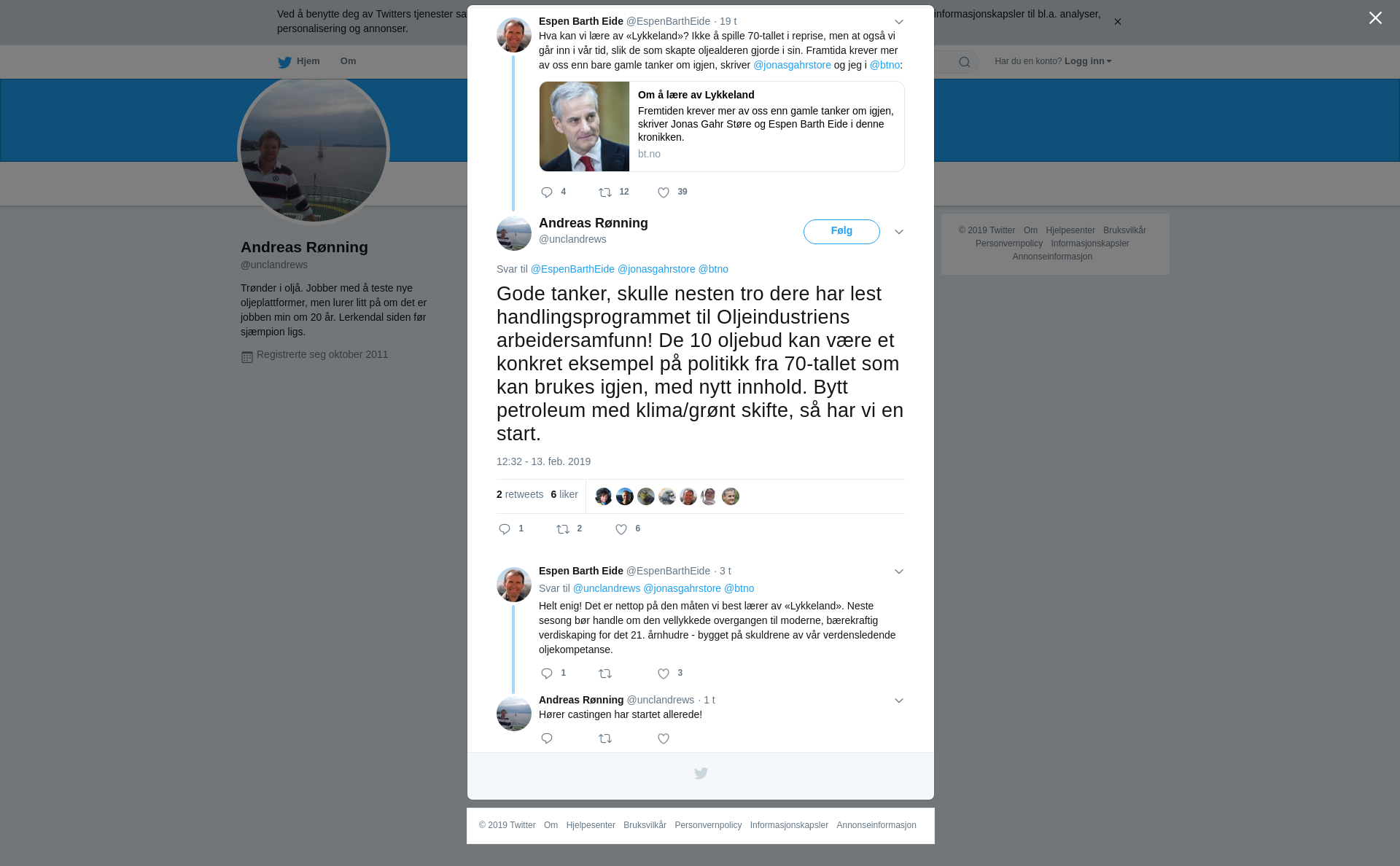Click the search magnifier icon
The height and width of the screenshot is (866, 1400).
[x=965, y=62]
